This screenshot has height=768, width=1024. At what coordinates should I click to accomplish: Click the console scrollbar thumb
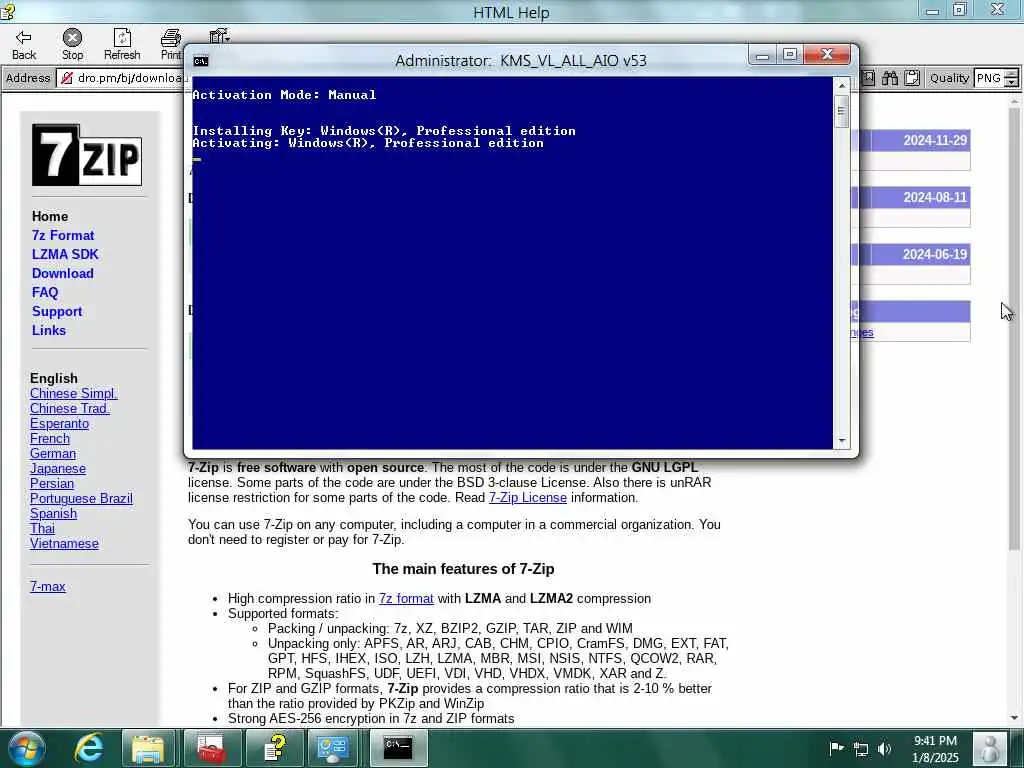click(842, 112)
